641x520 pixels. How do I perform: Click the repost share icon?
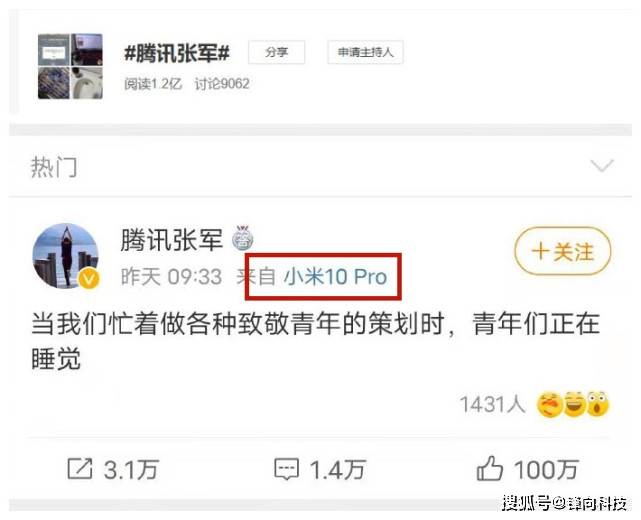pos(79,469)
